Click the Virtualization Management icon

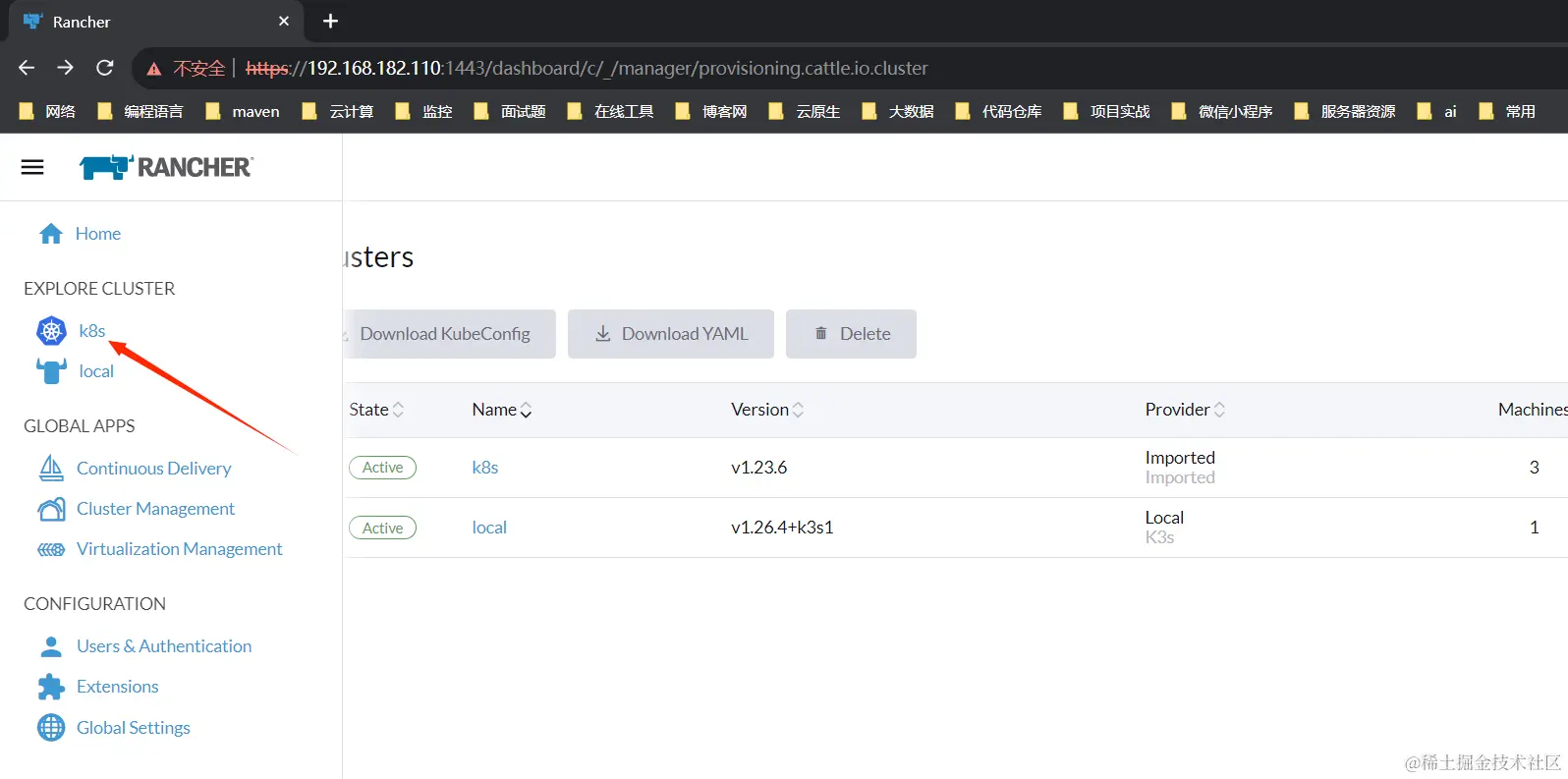51,549
